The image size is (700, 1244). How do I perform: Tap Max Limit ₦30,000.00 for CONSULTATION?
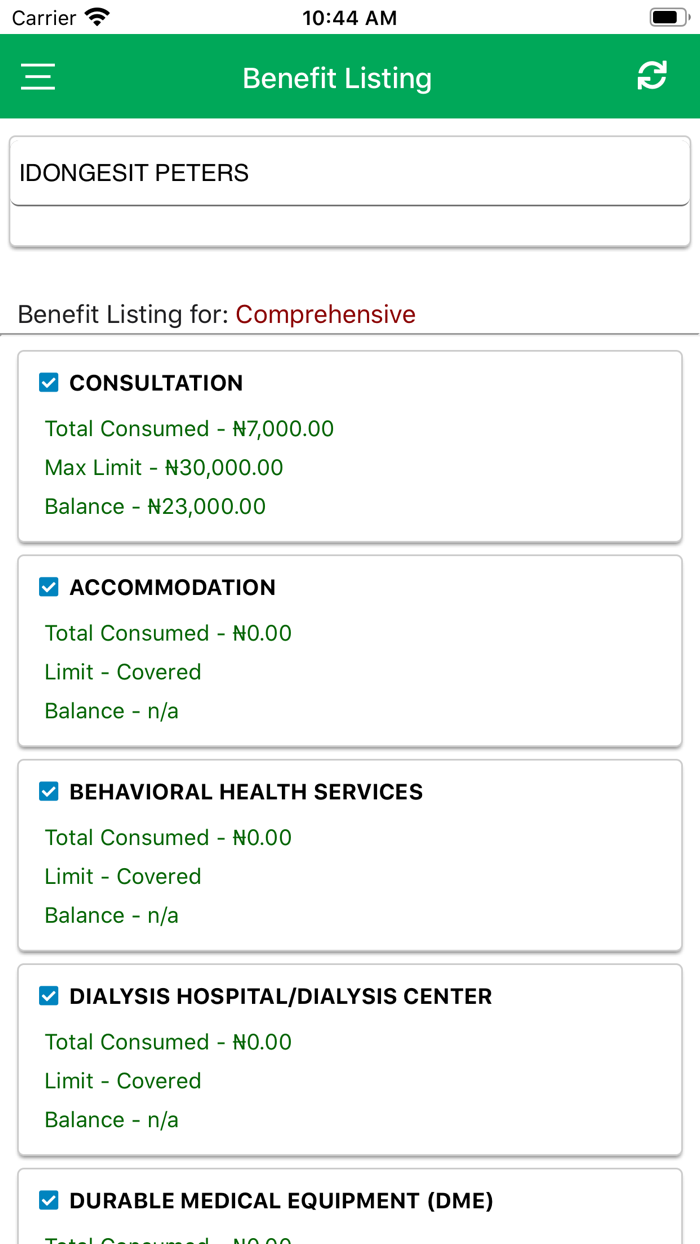pos(163,467)
